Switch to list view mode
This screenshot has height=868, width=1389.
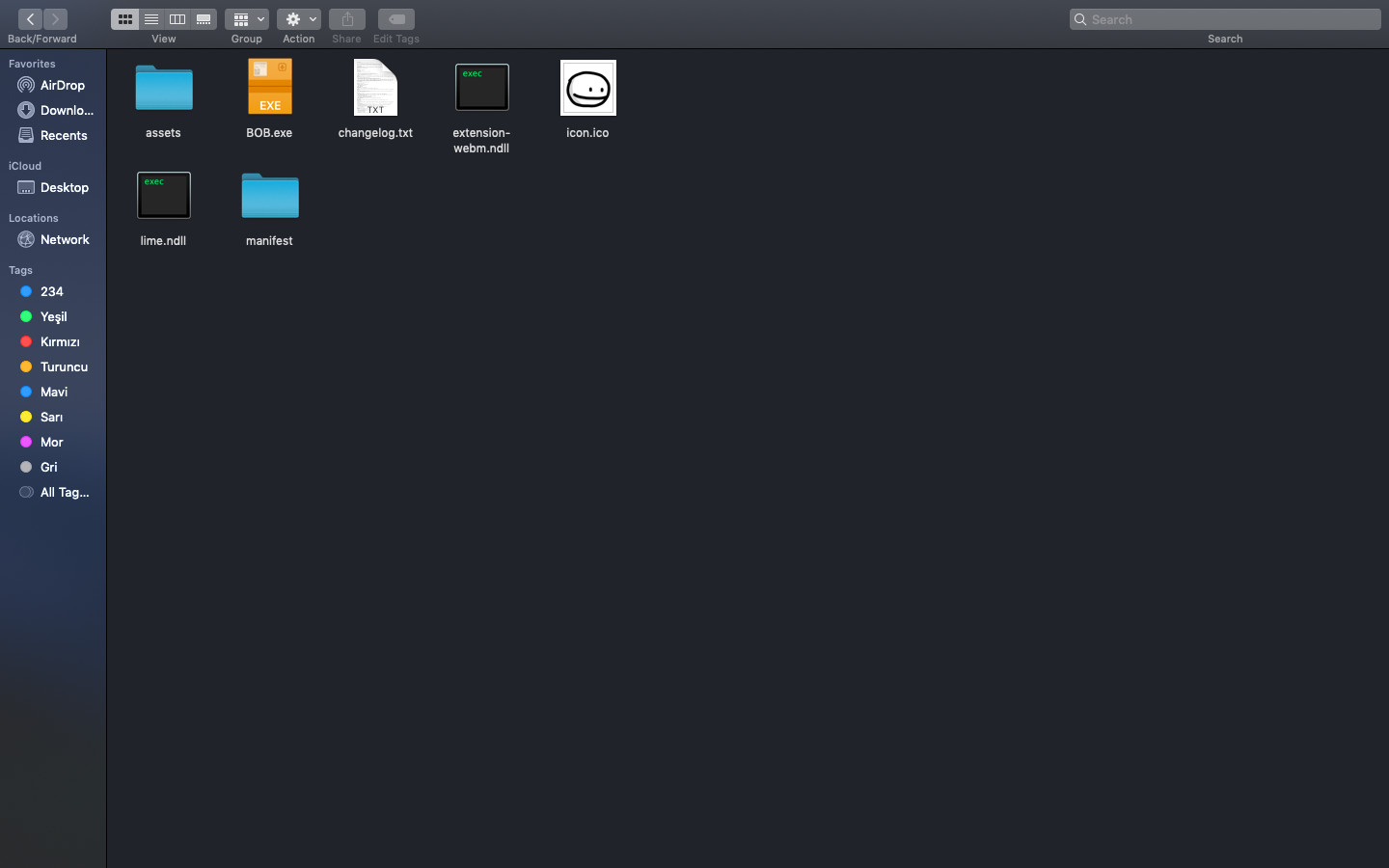(151, 19)
